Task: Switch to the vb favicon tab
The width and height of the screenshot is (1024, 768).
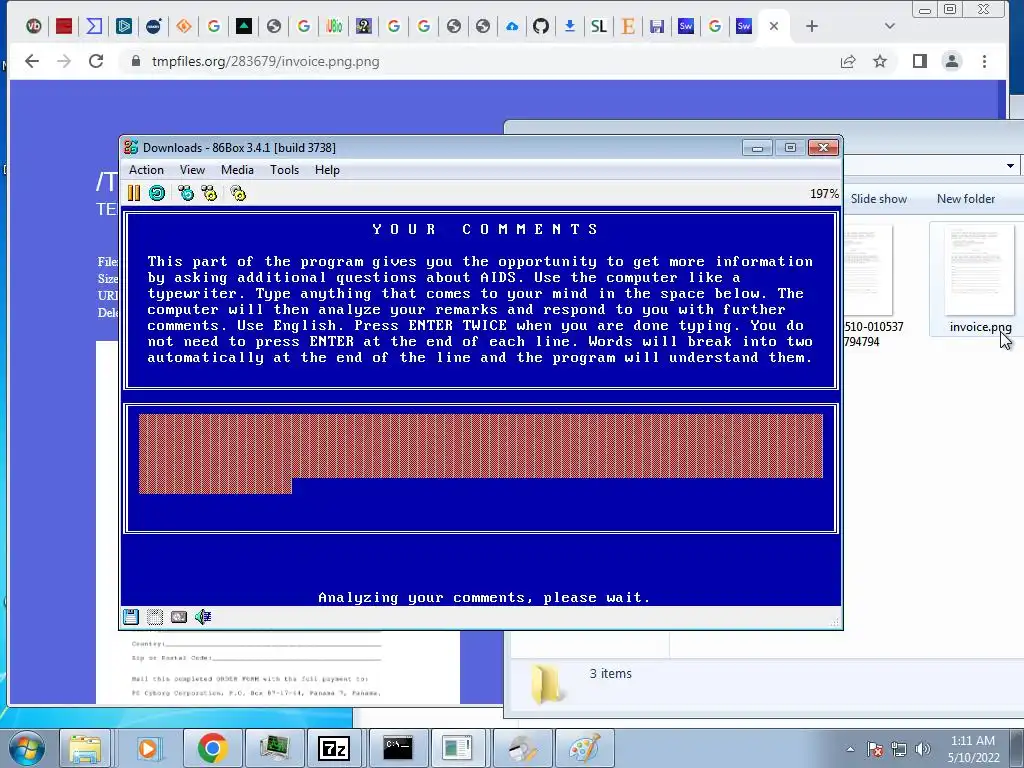Action: 34,26
